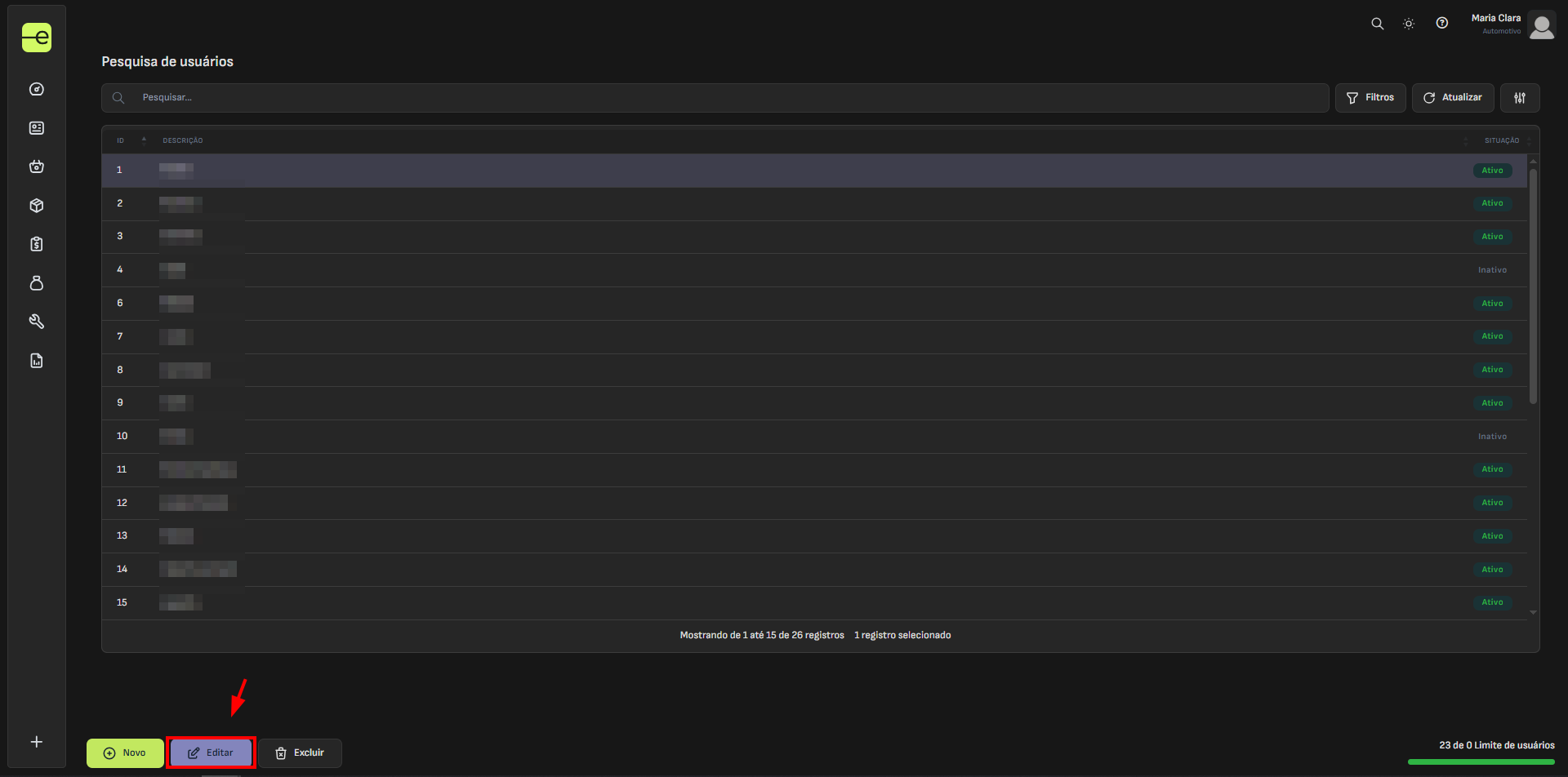Open the Filtros filter panel

(x=1370, y=98)
